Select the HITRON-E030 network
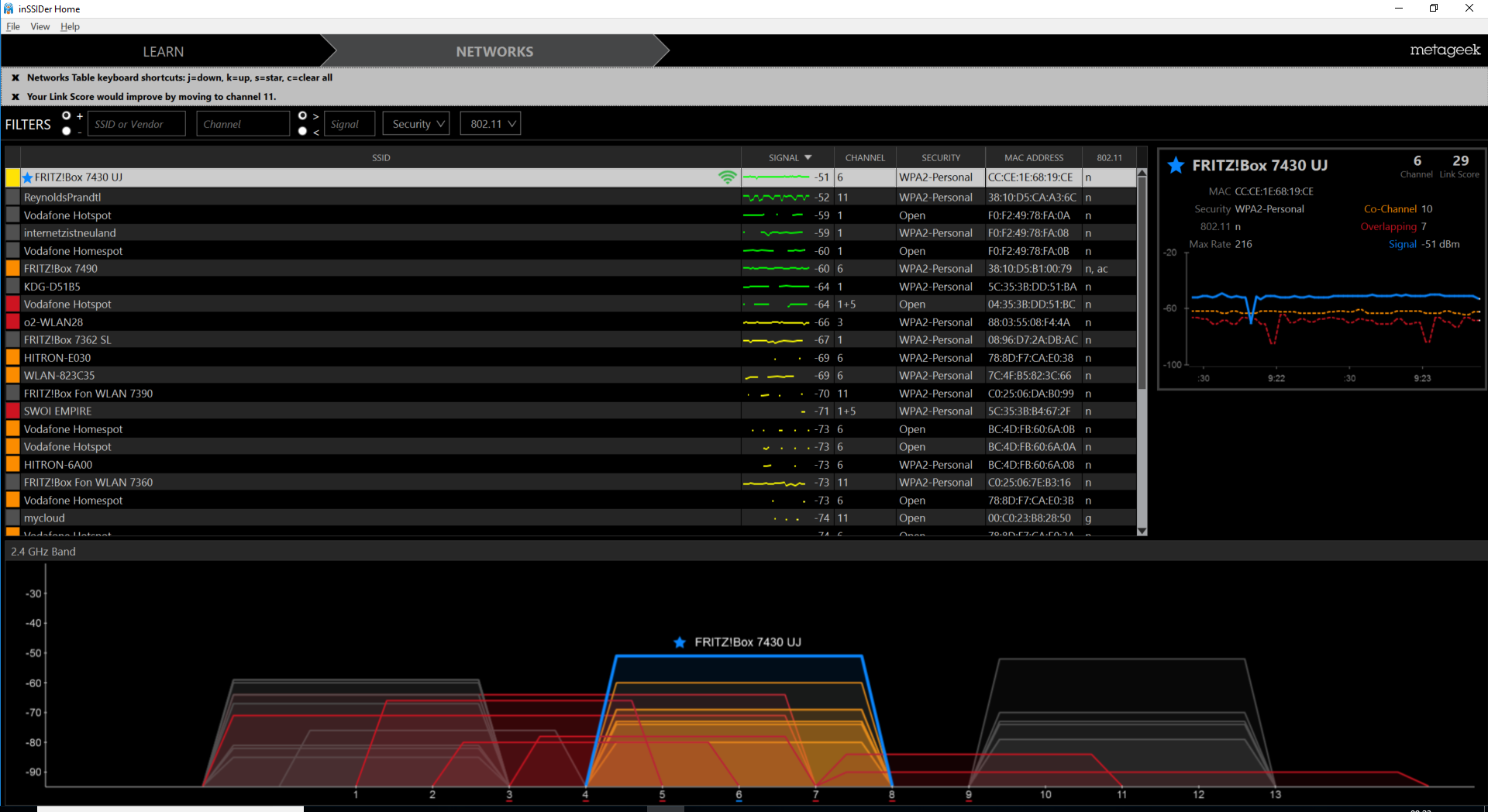Image resolution: width=1488 pixels, height=812 pixels. (570, 358)
